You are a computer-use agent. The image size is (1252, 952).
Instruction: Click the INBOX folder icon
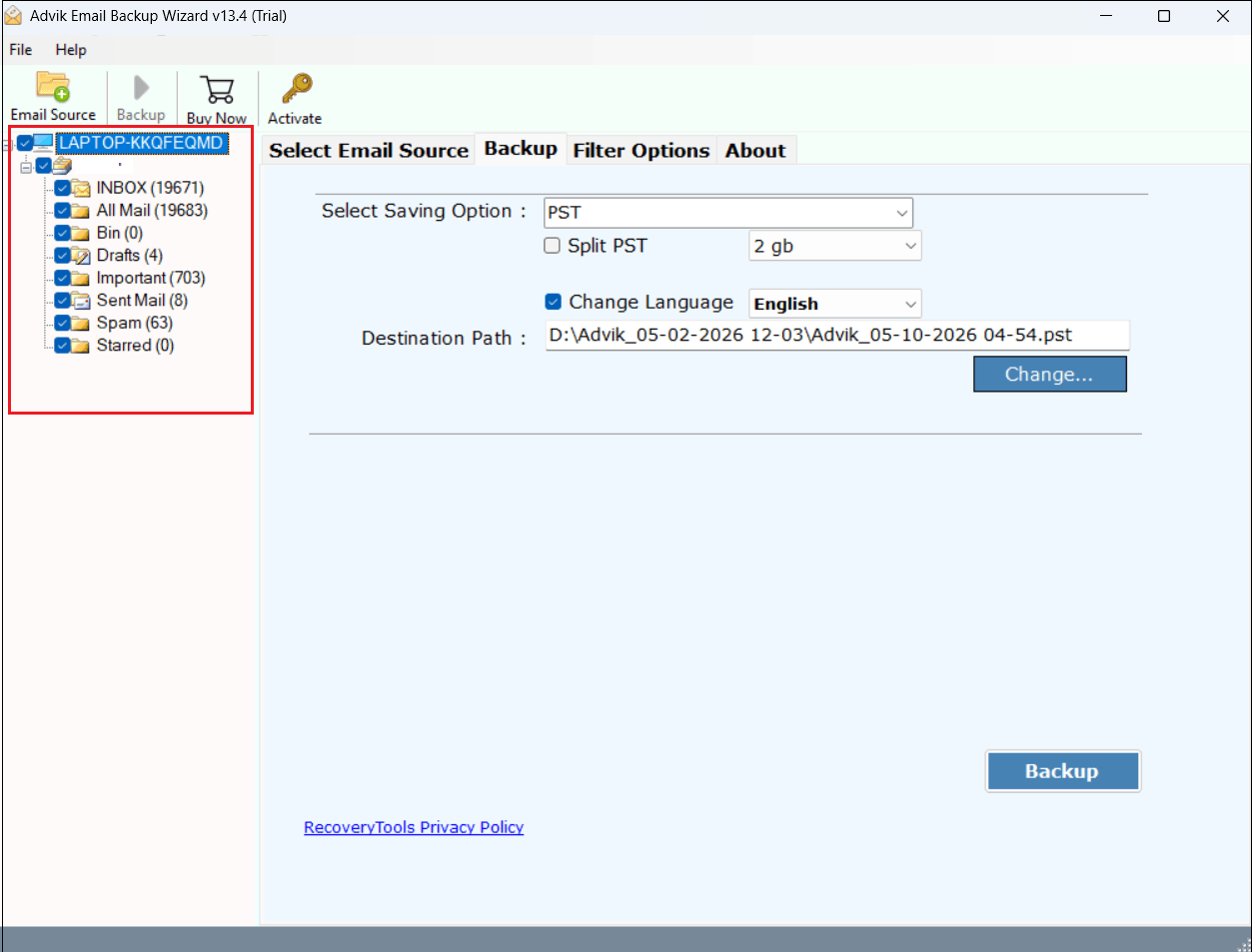pyautogui.click(x=81, y=188)
